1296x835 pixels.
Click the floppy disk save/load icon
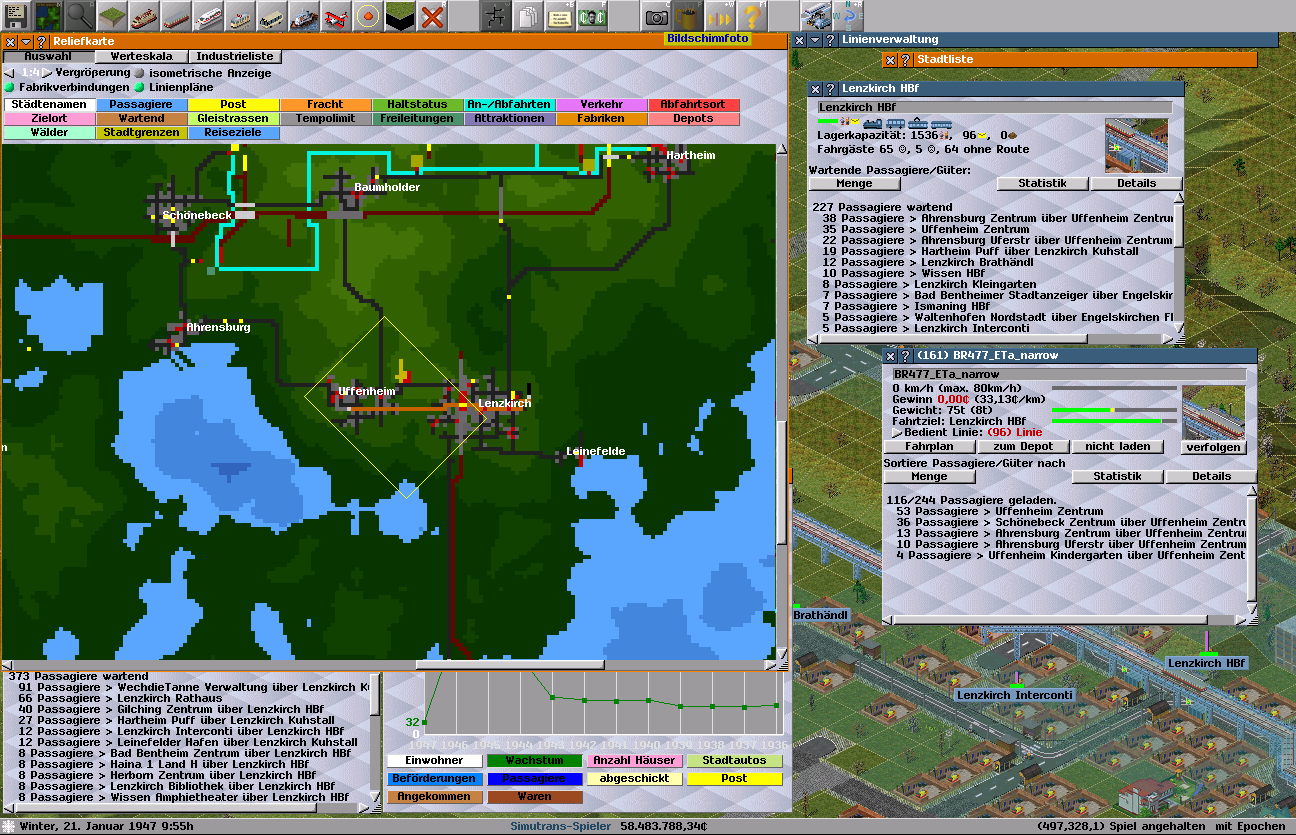coord(17,16)
